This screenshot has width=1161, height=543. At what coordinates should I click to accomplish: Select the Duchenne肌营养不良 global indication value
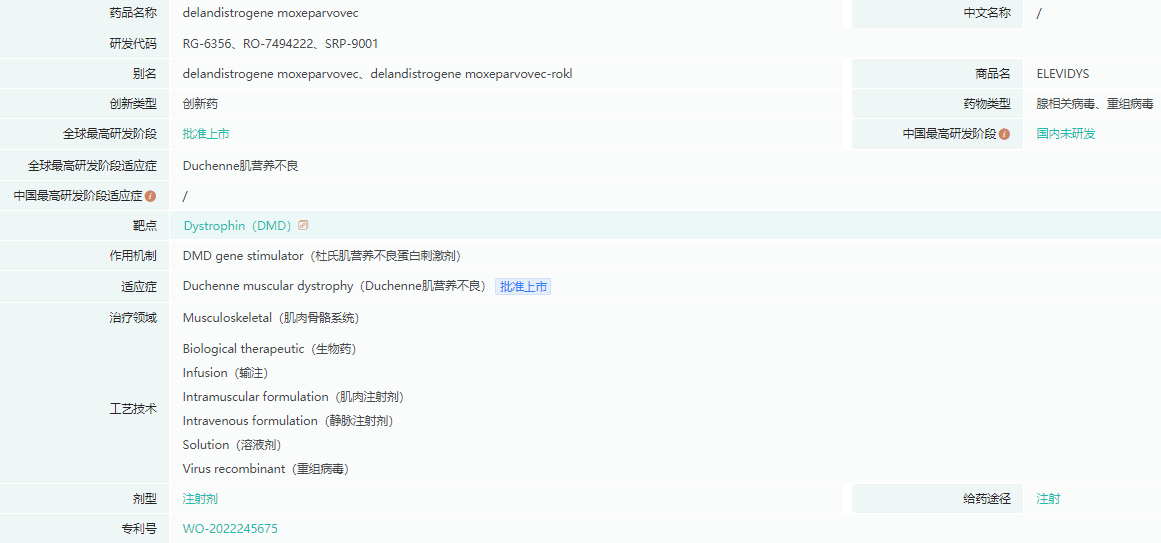click(241, 166)
